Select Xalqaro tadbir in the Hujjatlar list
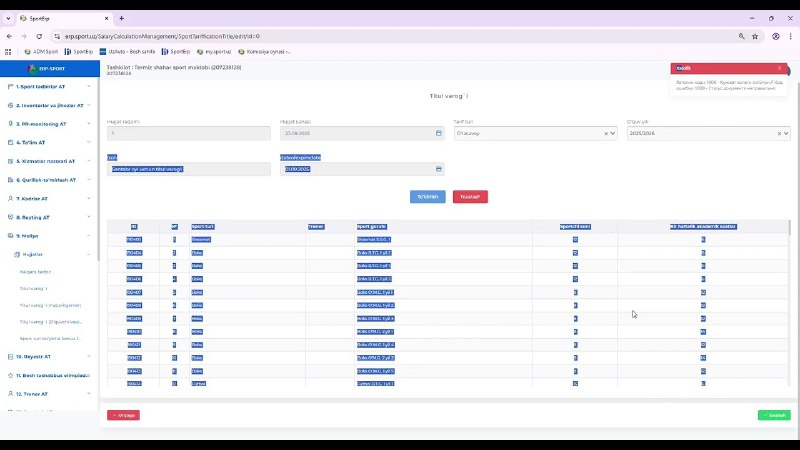Screen dimensions: 800x450 pos(35,271)
